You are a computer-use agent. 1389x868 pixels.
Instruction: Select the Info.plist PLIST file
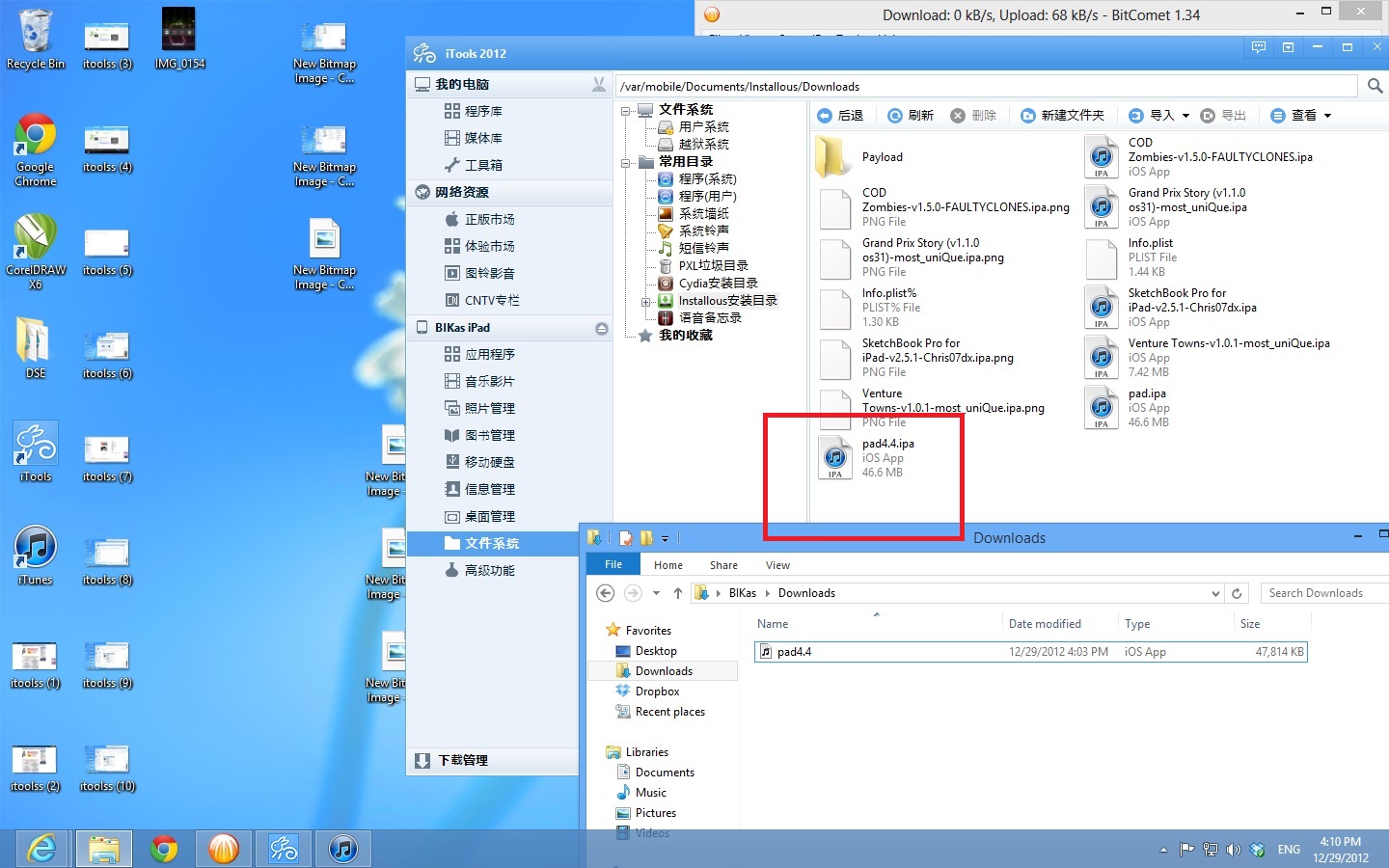tap(1130, 258)
